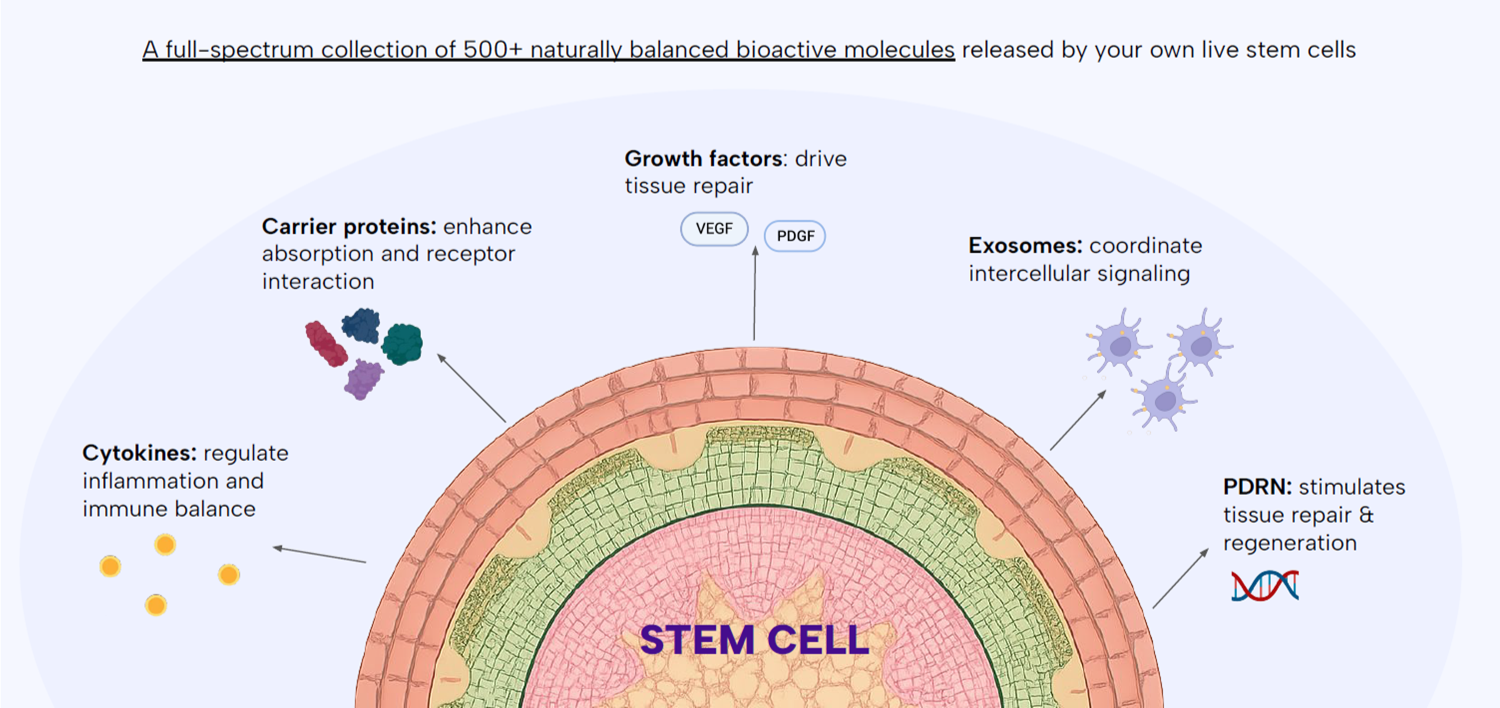Click the PDGF growth factor pill

pyautogui.click(x=795, y=236)
